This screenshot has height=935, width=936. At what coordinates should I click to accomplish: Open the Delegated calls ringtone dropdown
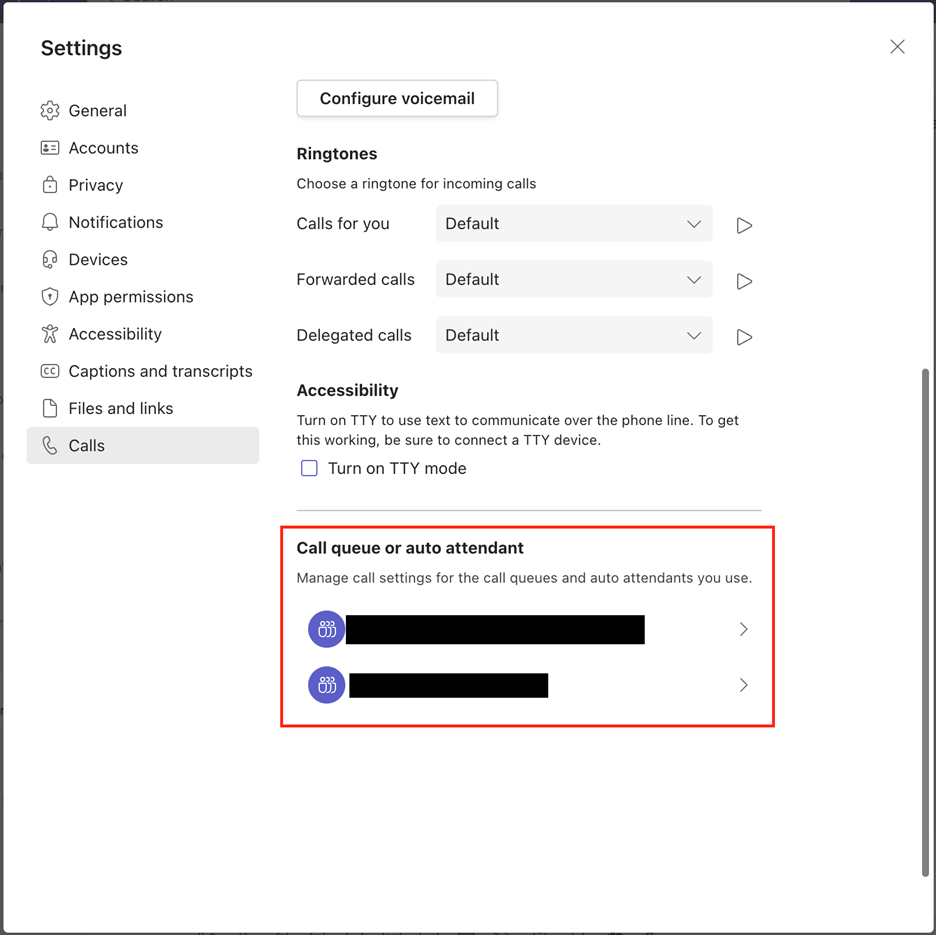coord(574,336)
